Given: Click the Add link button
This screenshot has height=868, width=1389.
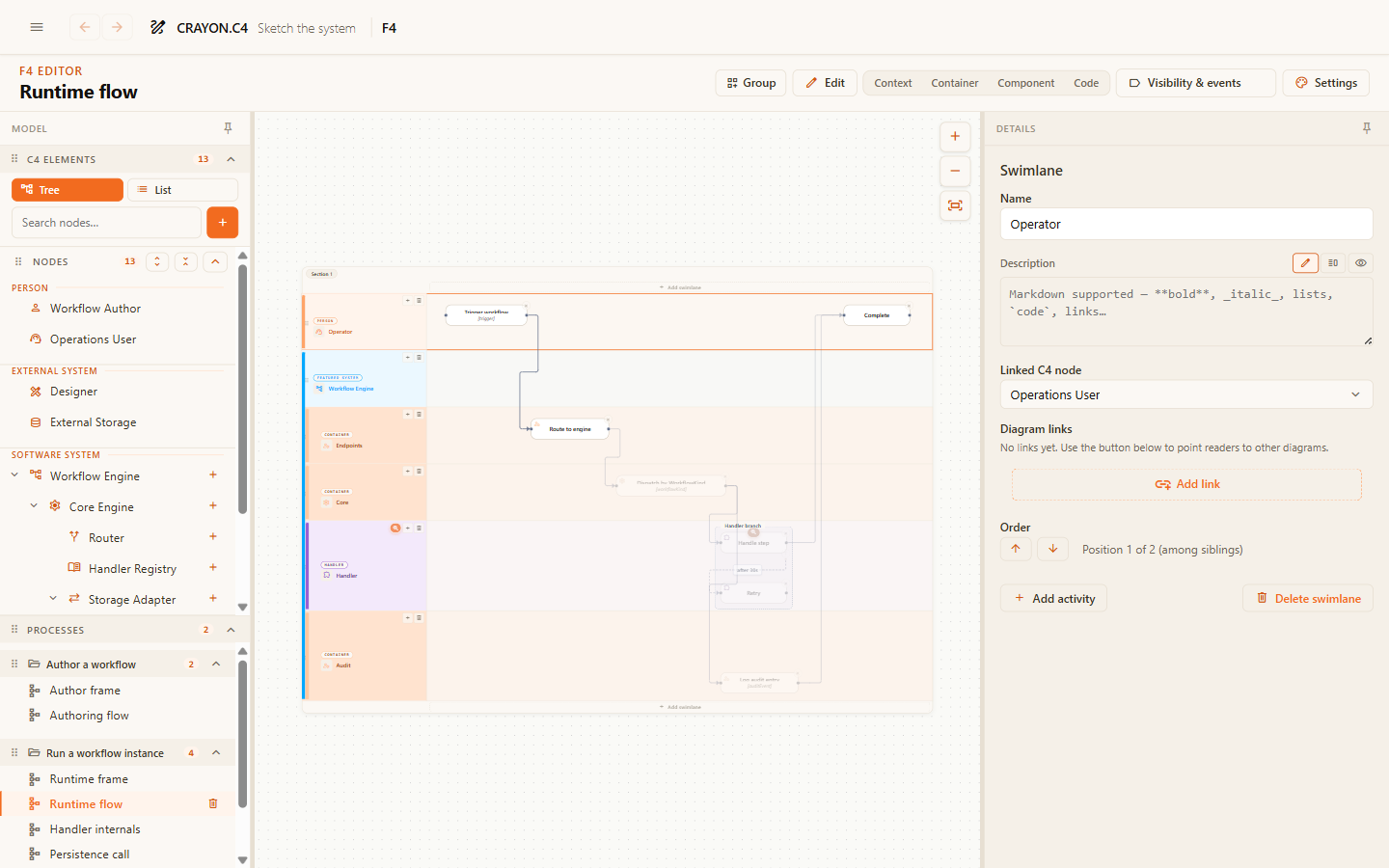Looking at the screenshot, I should [x=1186, y=484].
